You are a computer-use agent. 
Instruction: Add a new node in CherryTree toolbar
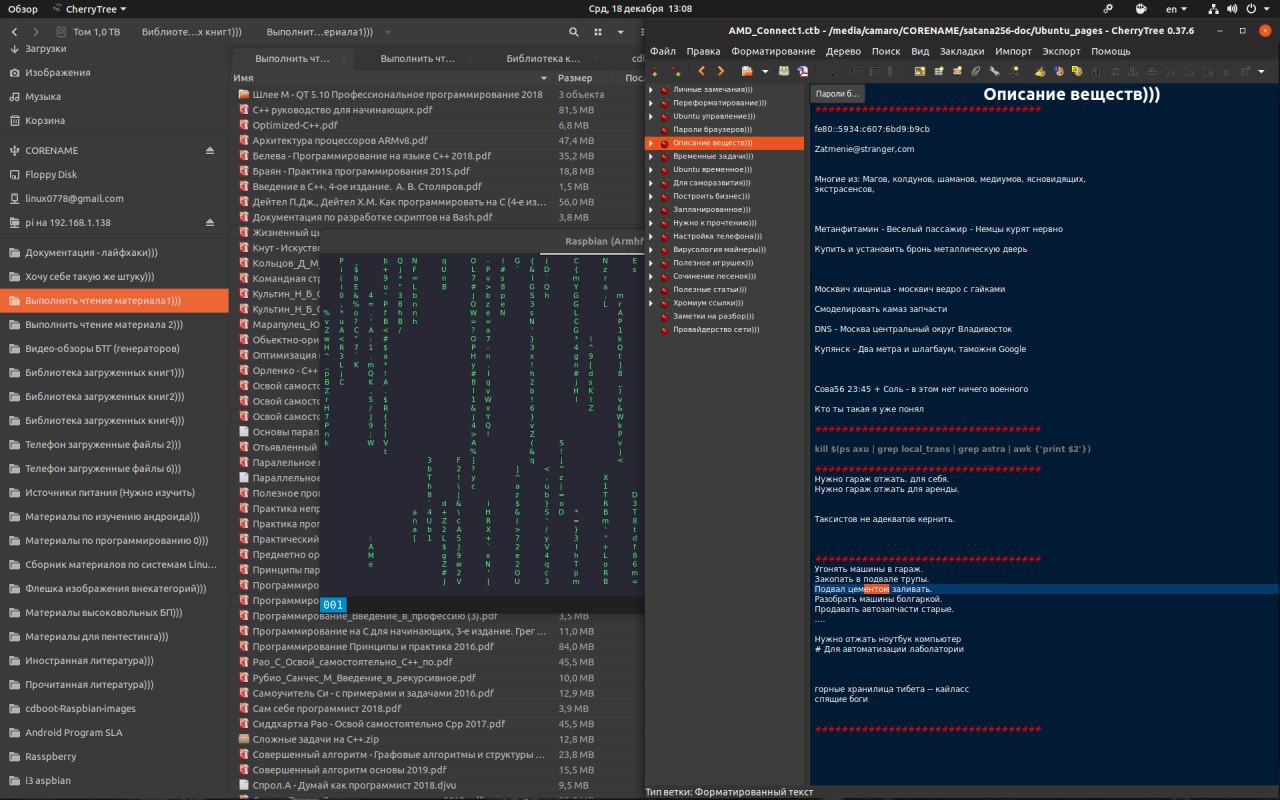654,71
